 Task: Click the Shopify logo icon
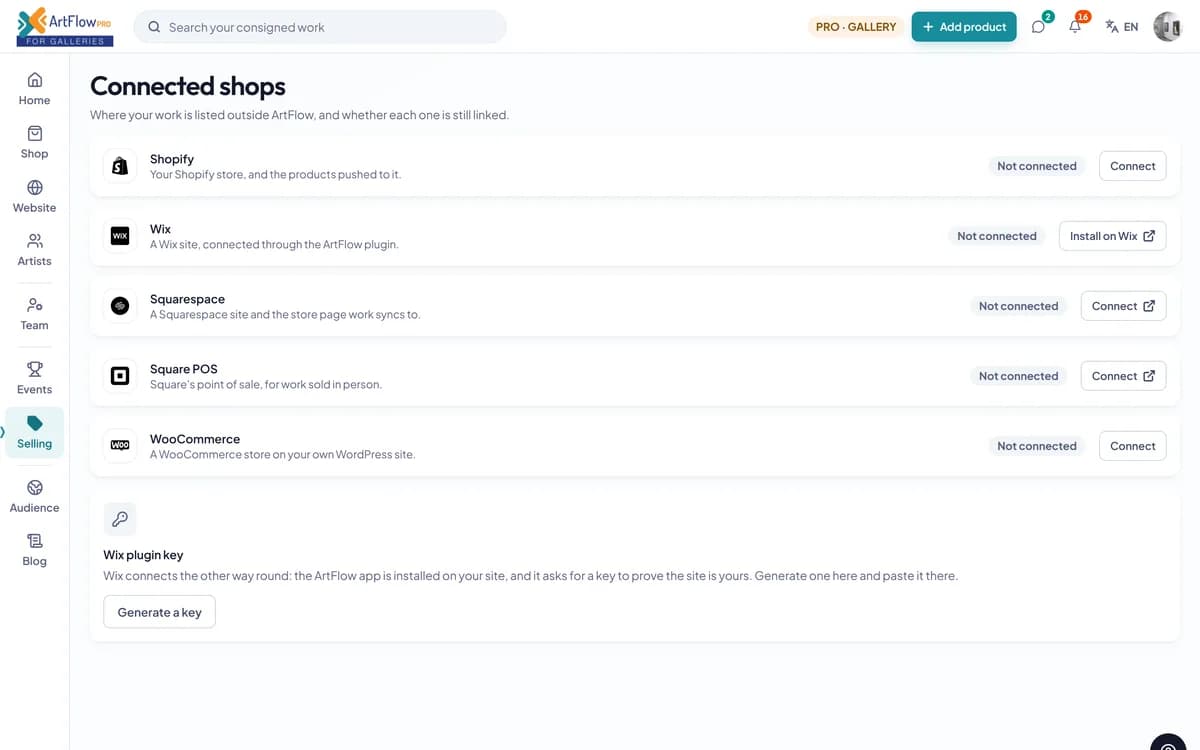tap(120, 166)
